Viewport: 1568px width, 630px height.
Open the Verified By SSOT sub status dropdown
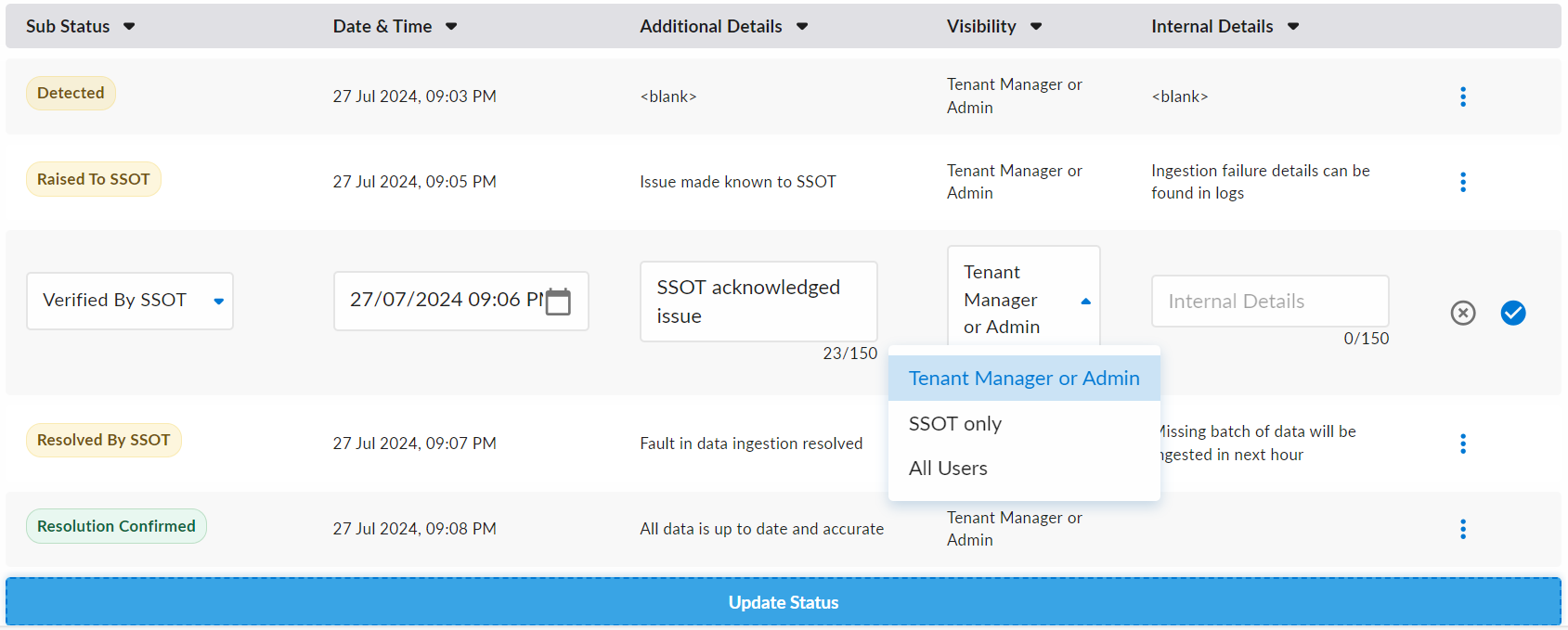point(130,301)
